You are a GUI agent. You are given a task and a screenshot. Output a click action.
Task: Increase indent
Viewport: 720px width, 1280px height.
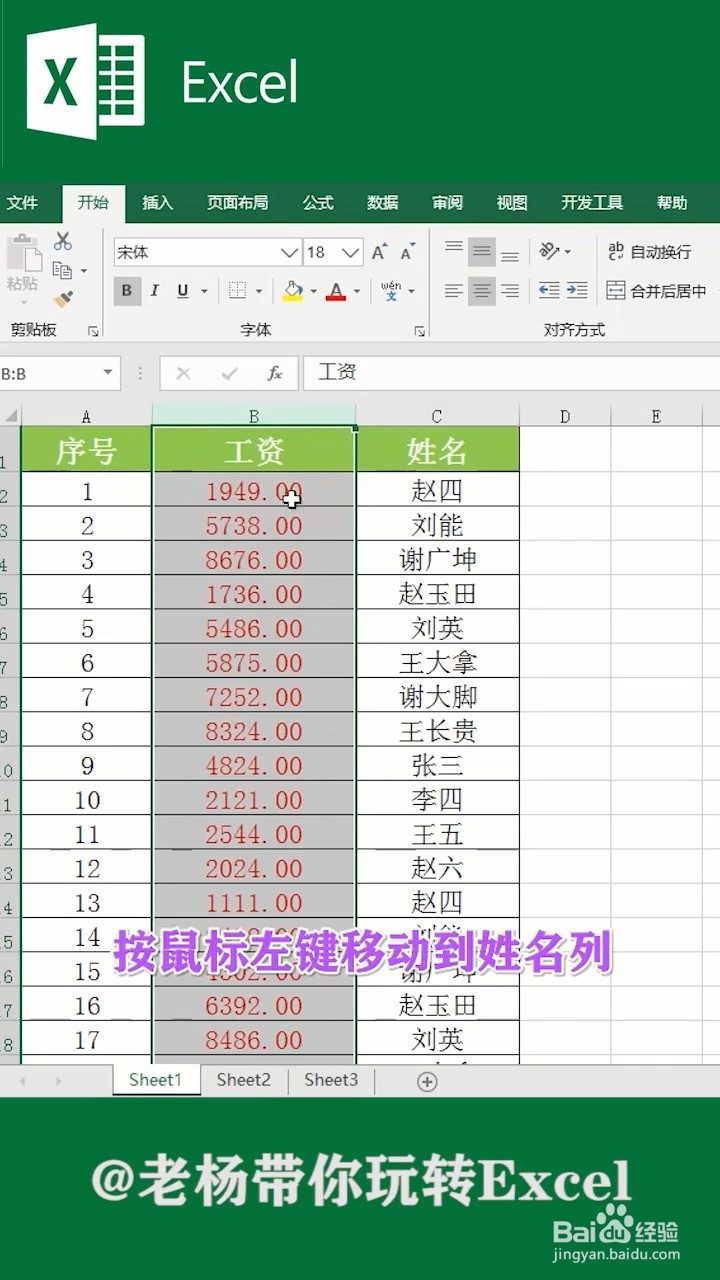[x=577, y=291]
